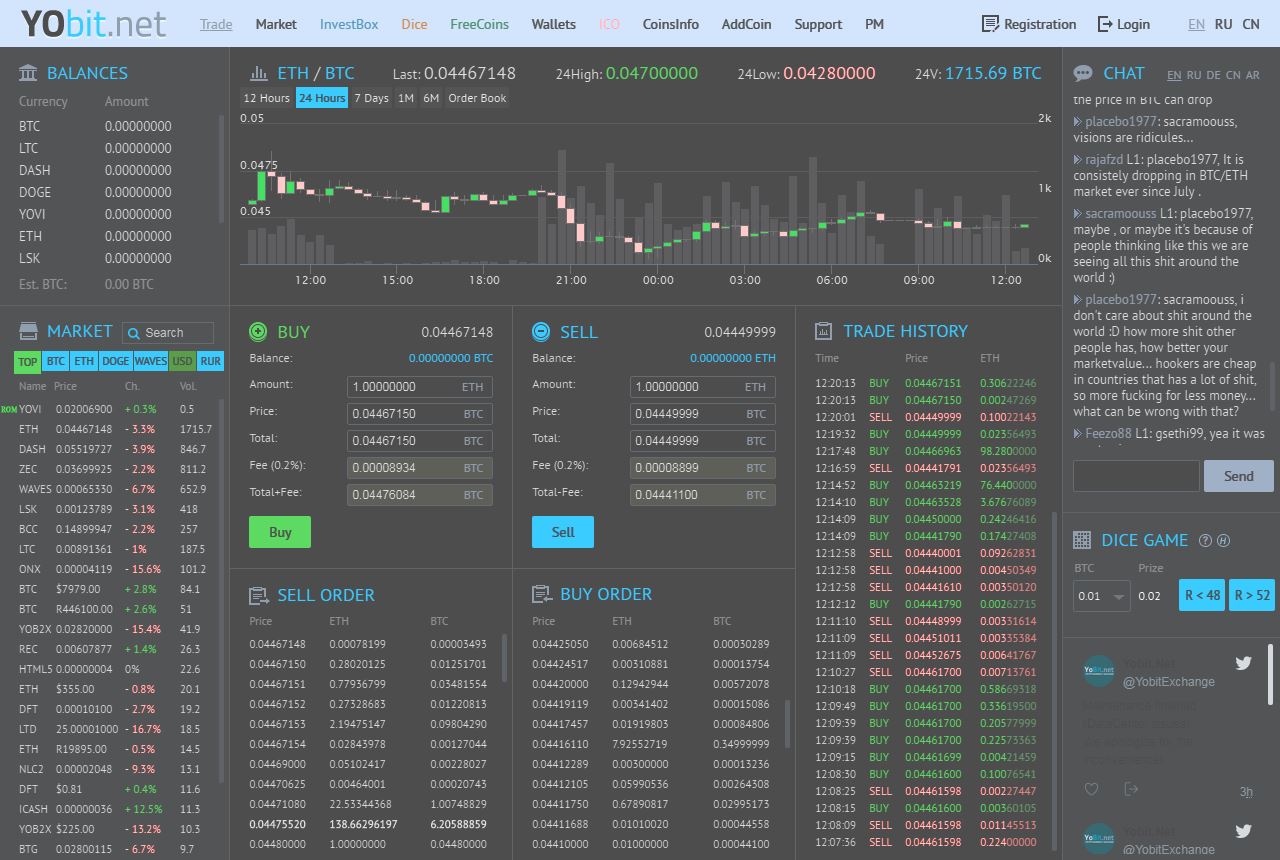Focus the Sell Price input field
This screenshot has width=1280, height=860.
pyautogui.click(x=703, y=414)
